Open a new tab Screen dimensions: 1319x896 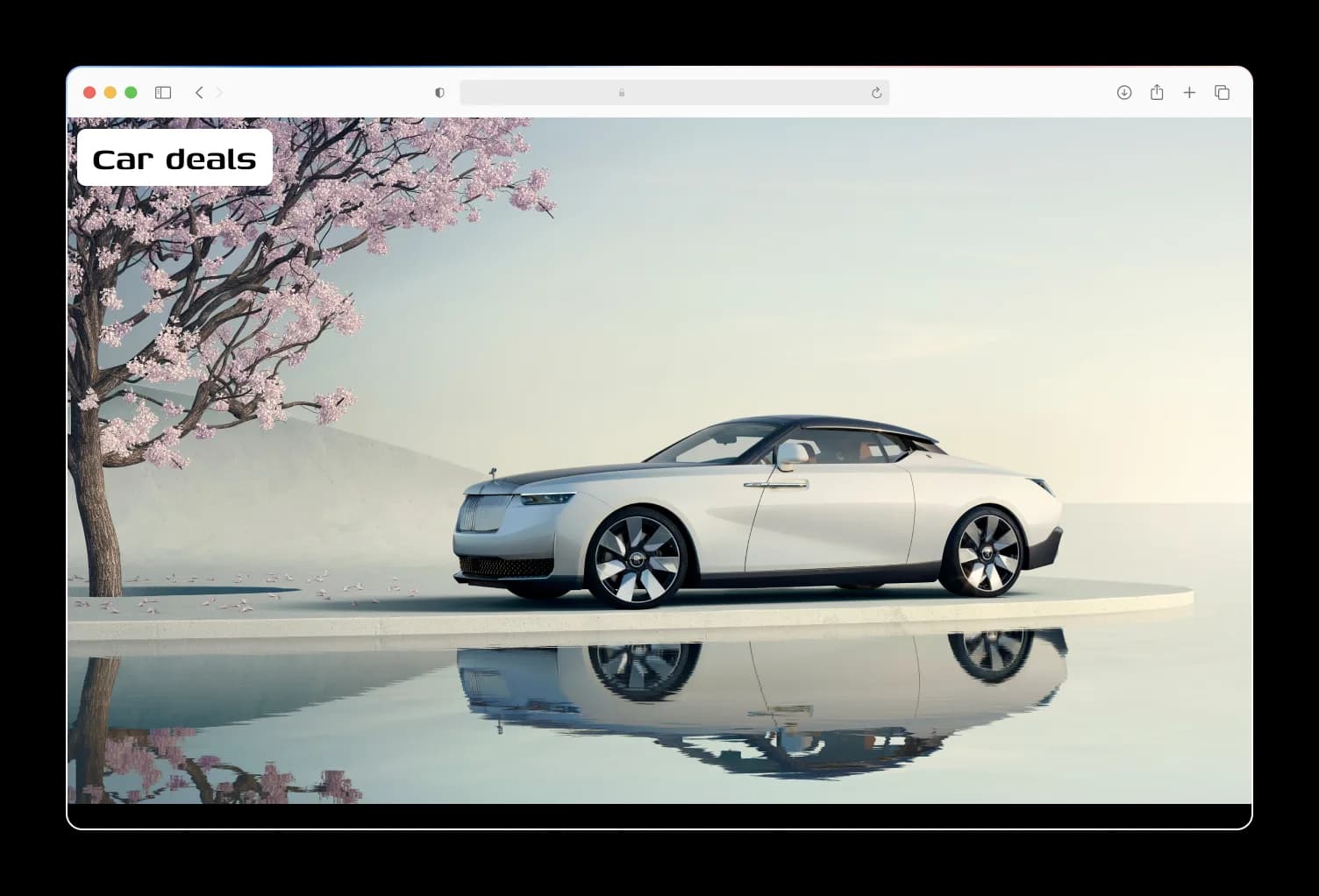[x=1189, y=93]
